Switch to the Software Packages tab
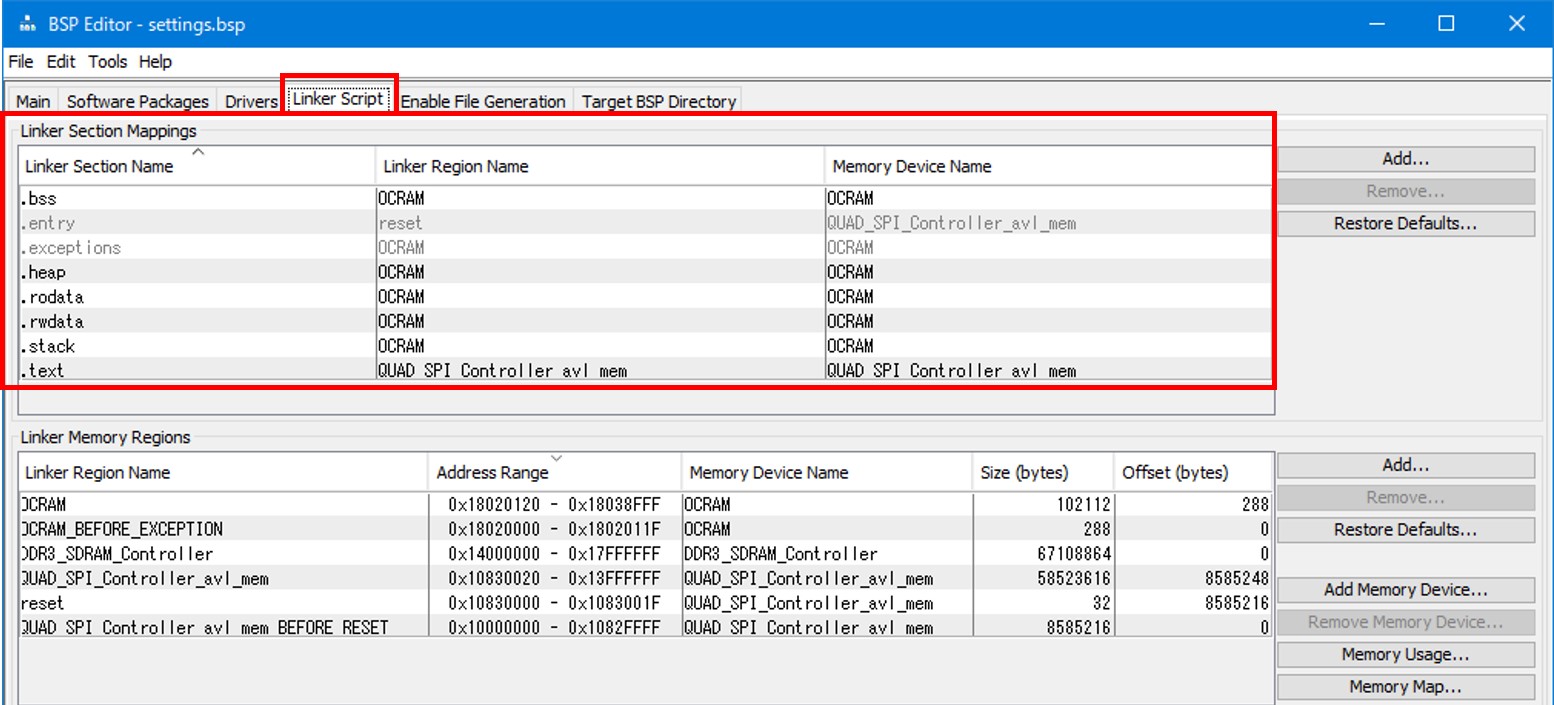 click(x=137, y=101)
